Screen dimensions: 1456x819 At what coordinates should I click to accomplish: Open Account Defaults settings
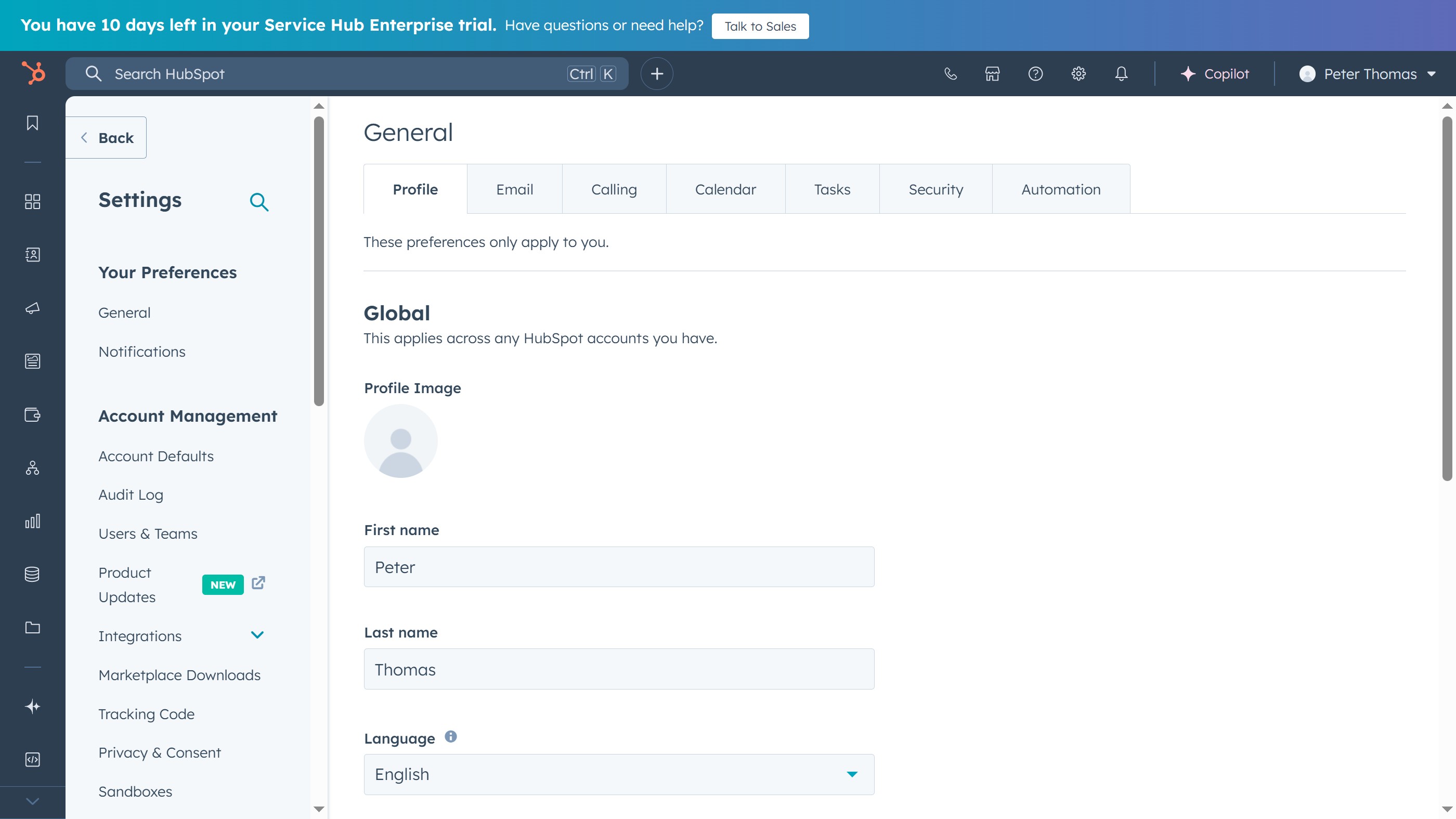pos(156,456)
